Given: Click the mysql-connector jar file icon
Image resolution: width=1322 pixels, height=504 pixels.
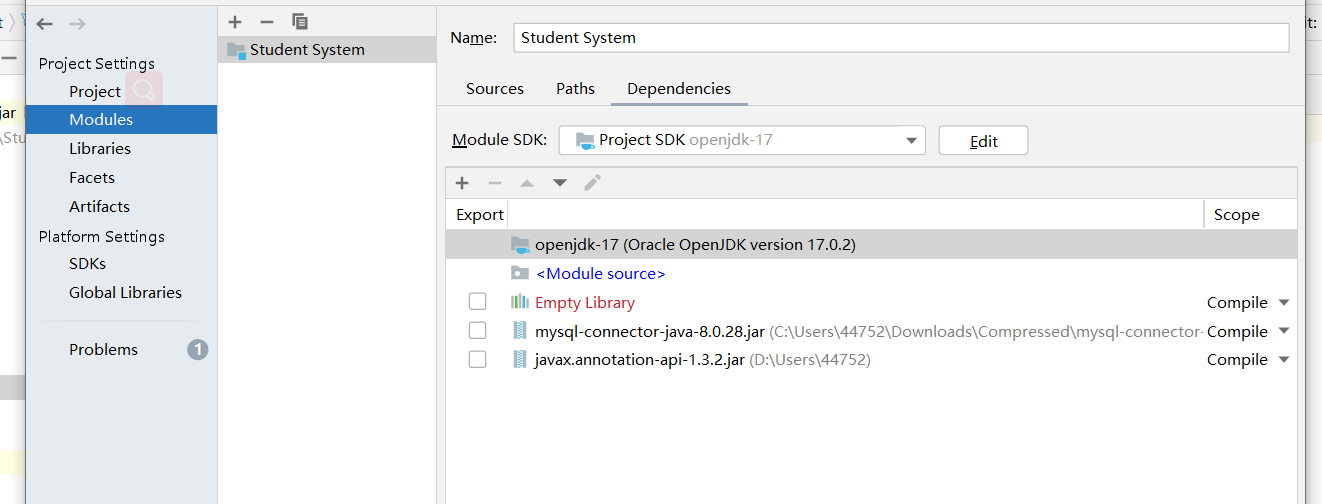Looking at the screenshot, I should tap(519, 331).
